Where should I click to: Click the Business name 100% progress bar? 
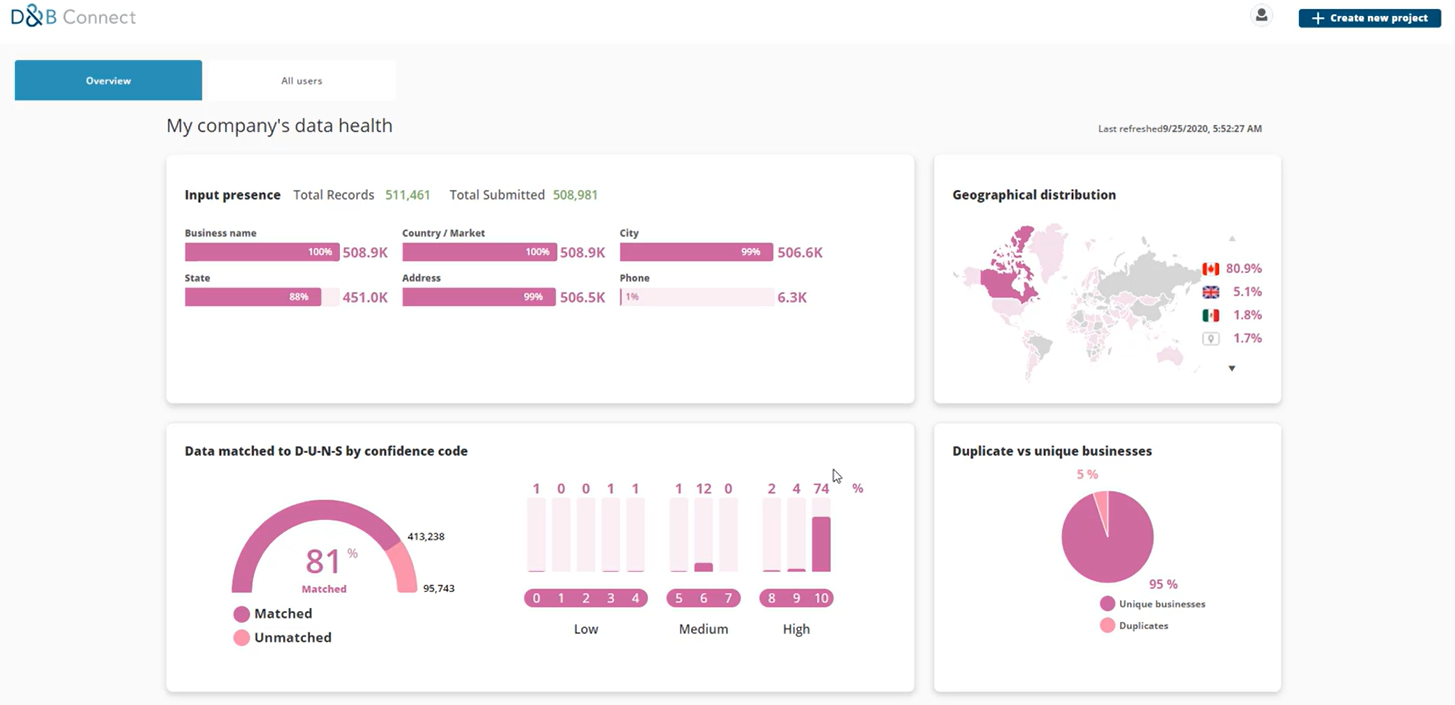point(260,252)
